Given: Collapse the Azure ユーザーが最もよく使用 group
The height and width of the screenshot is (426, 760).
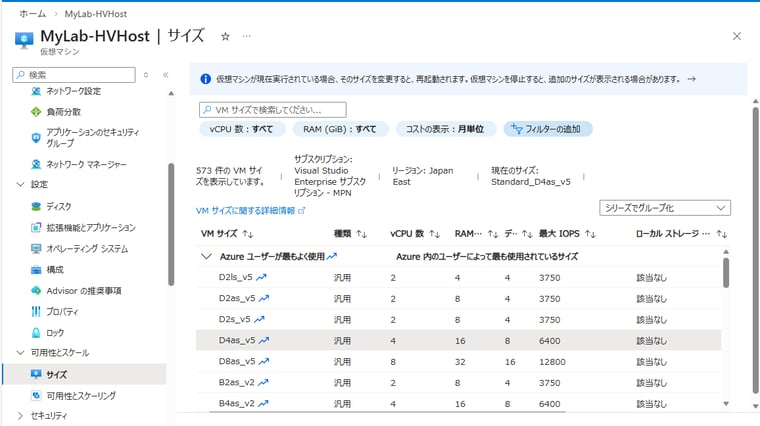Looking at the screenshot, I should pyautogui.click(x=206, y=256).
